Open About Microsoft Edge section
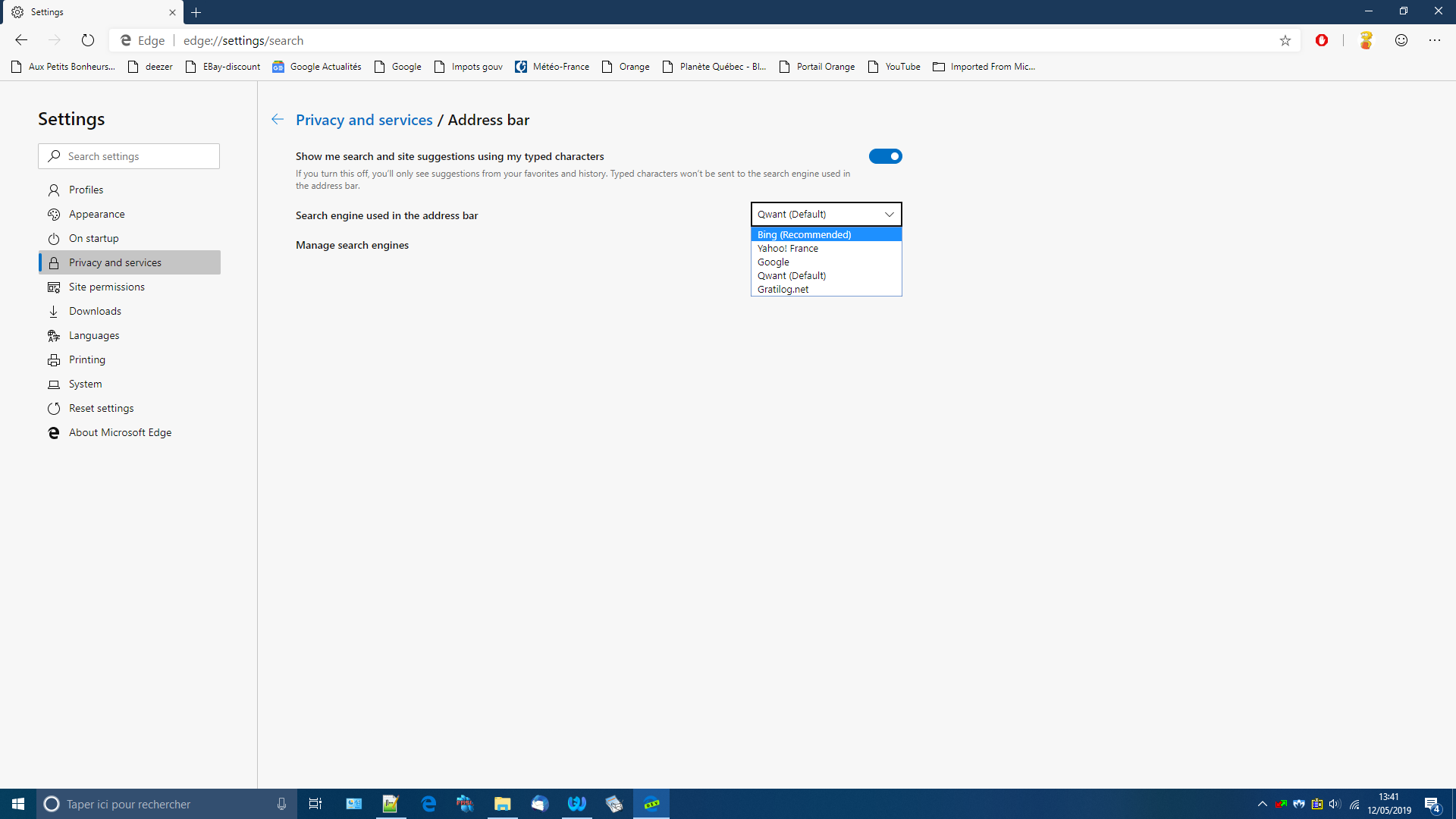Image resolution: width=1456 pixels, height=819 pixels. 130,432
